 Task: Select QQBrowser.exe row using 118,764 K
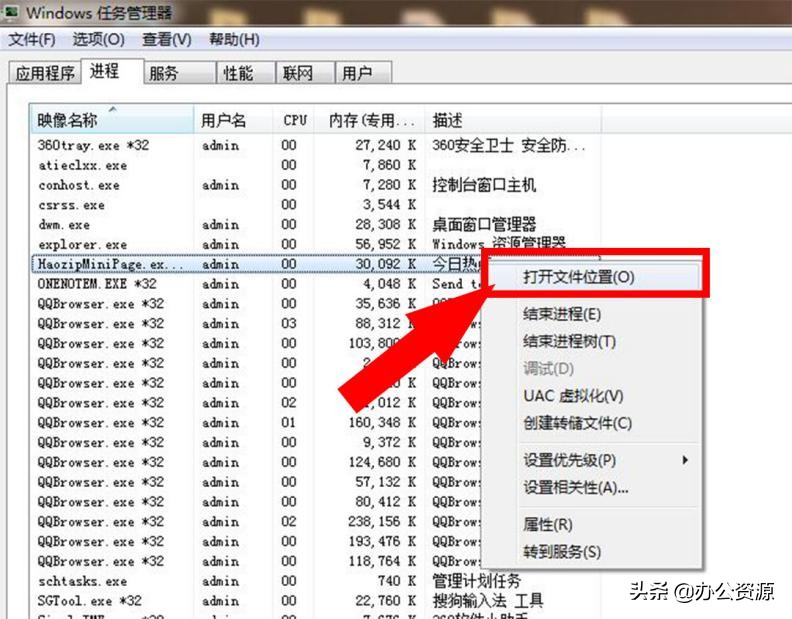[256, 561]
